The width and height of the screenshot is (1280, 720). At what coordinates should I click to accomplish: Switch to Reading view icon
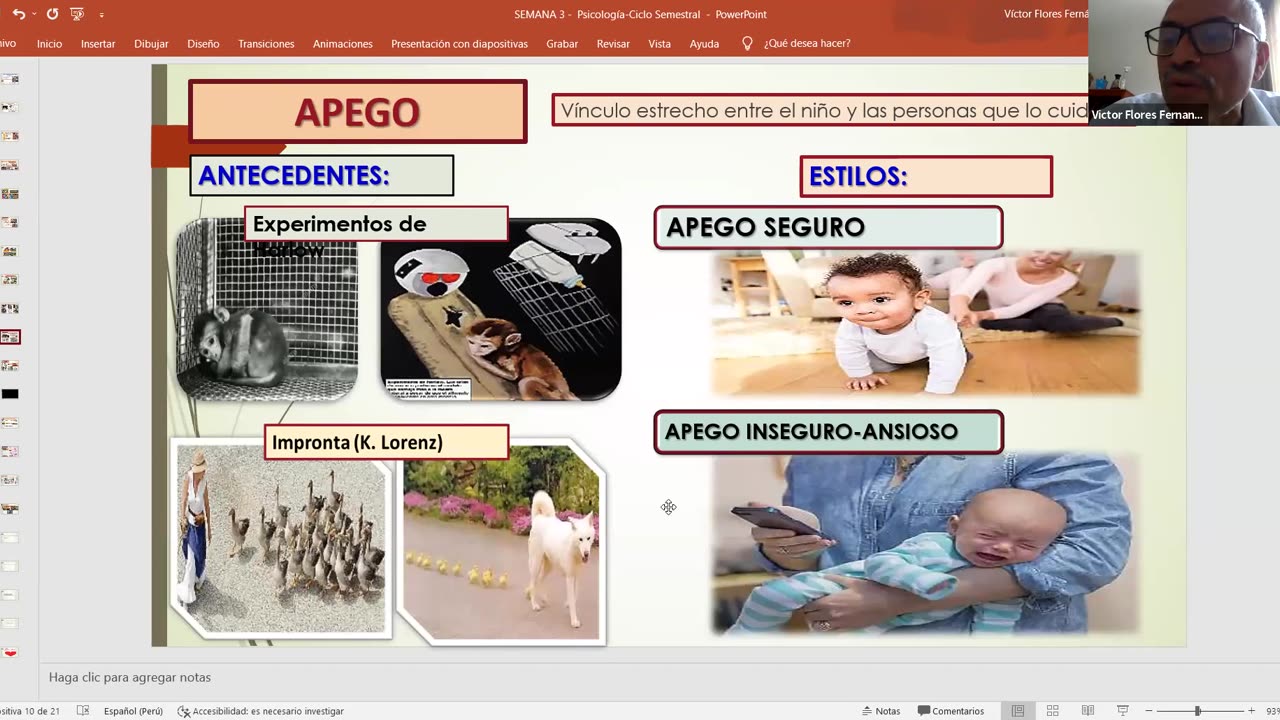[x=1087, y=711]
